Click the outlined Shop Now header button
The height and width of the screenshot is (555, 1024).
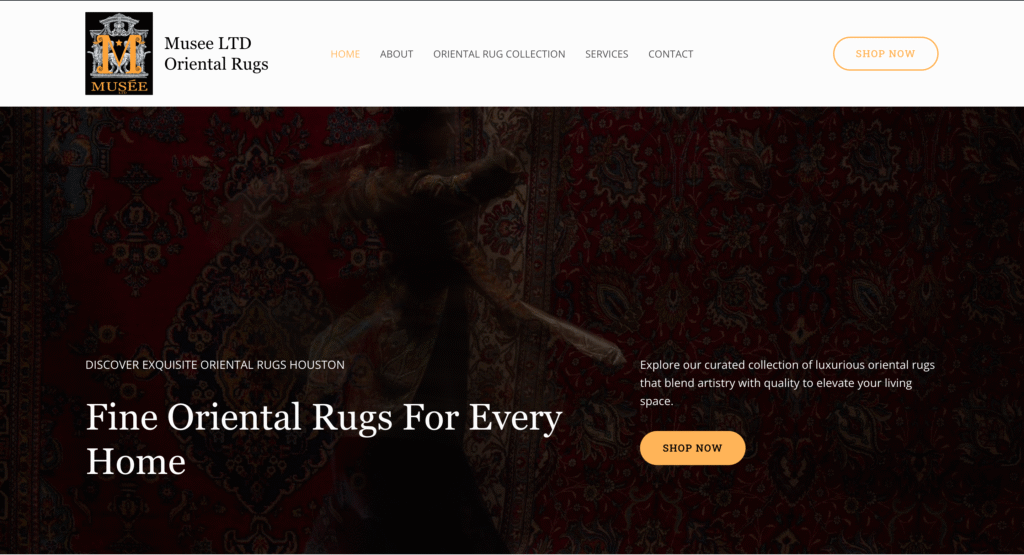click(886, 54)
